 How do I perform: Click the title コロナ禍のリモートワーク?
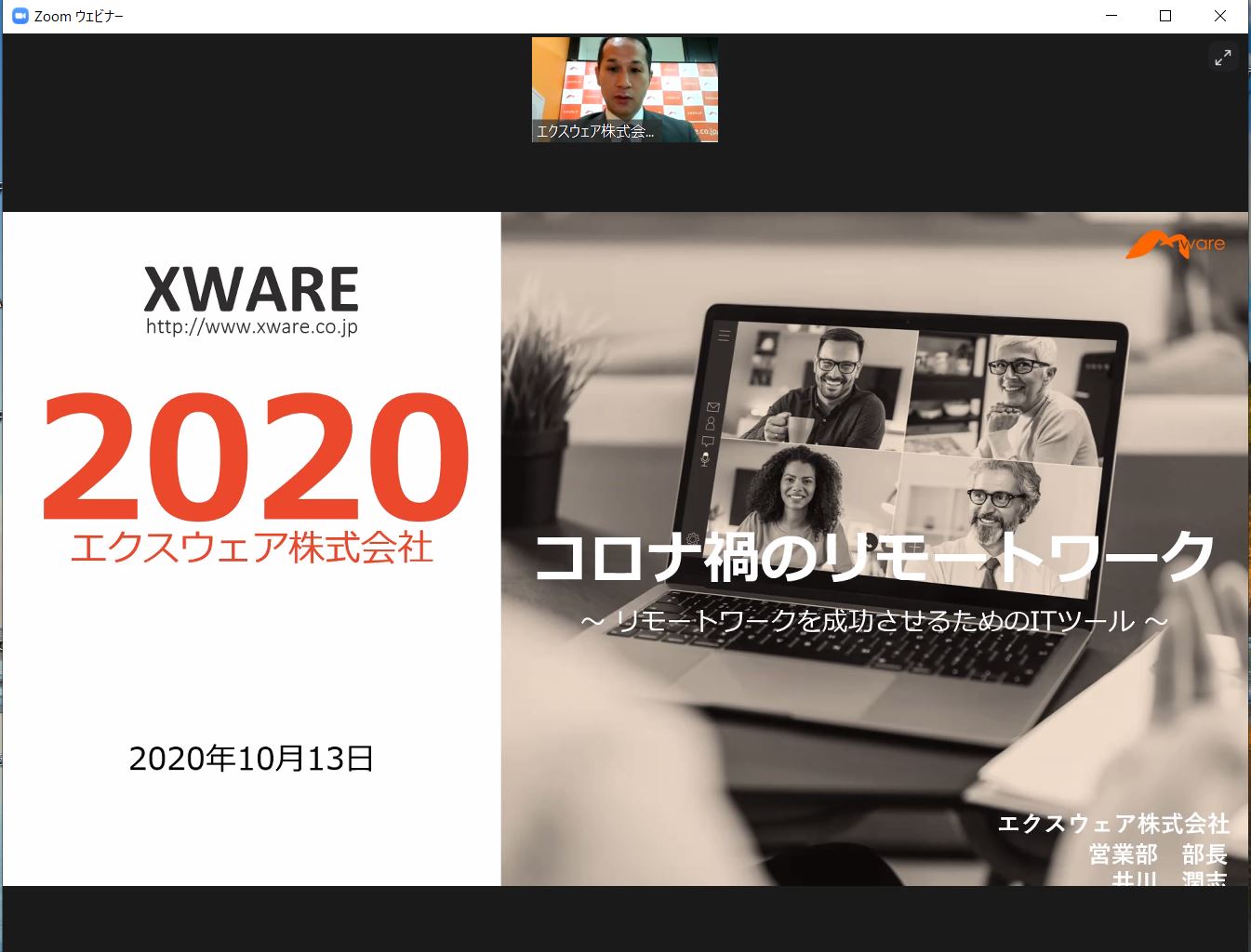coord(875,556)
